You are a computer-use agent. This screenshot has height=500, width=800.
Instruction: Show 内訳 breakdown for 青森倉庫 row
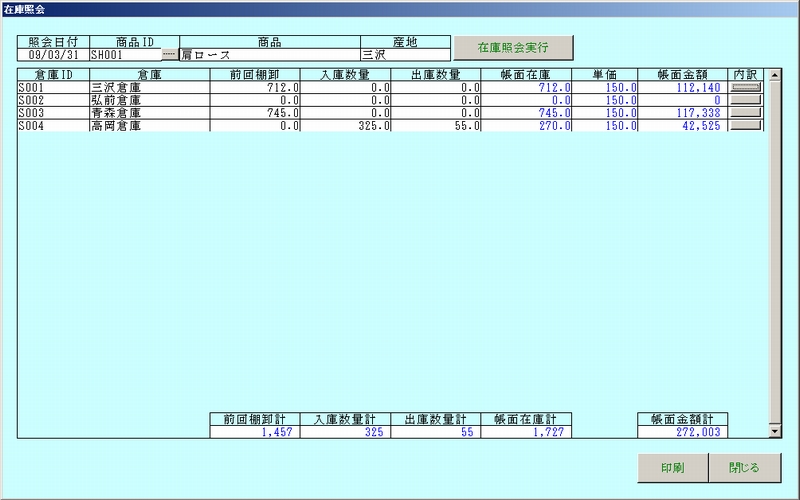(746, 113)
